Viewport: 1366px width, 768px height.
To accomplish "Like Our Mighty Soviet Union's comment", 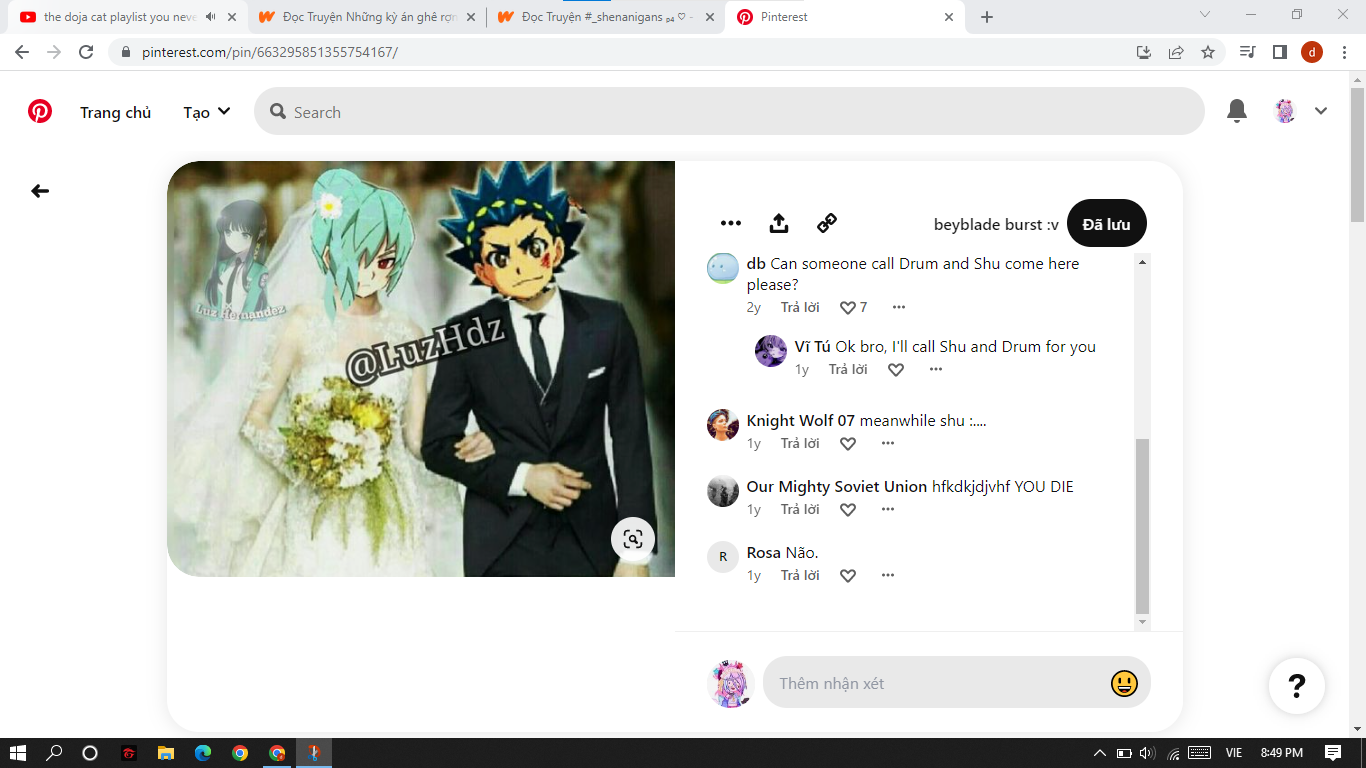I will [848, 509].
